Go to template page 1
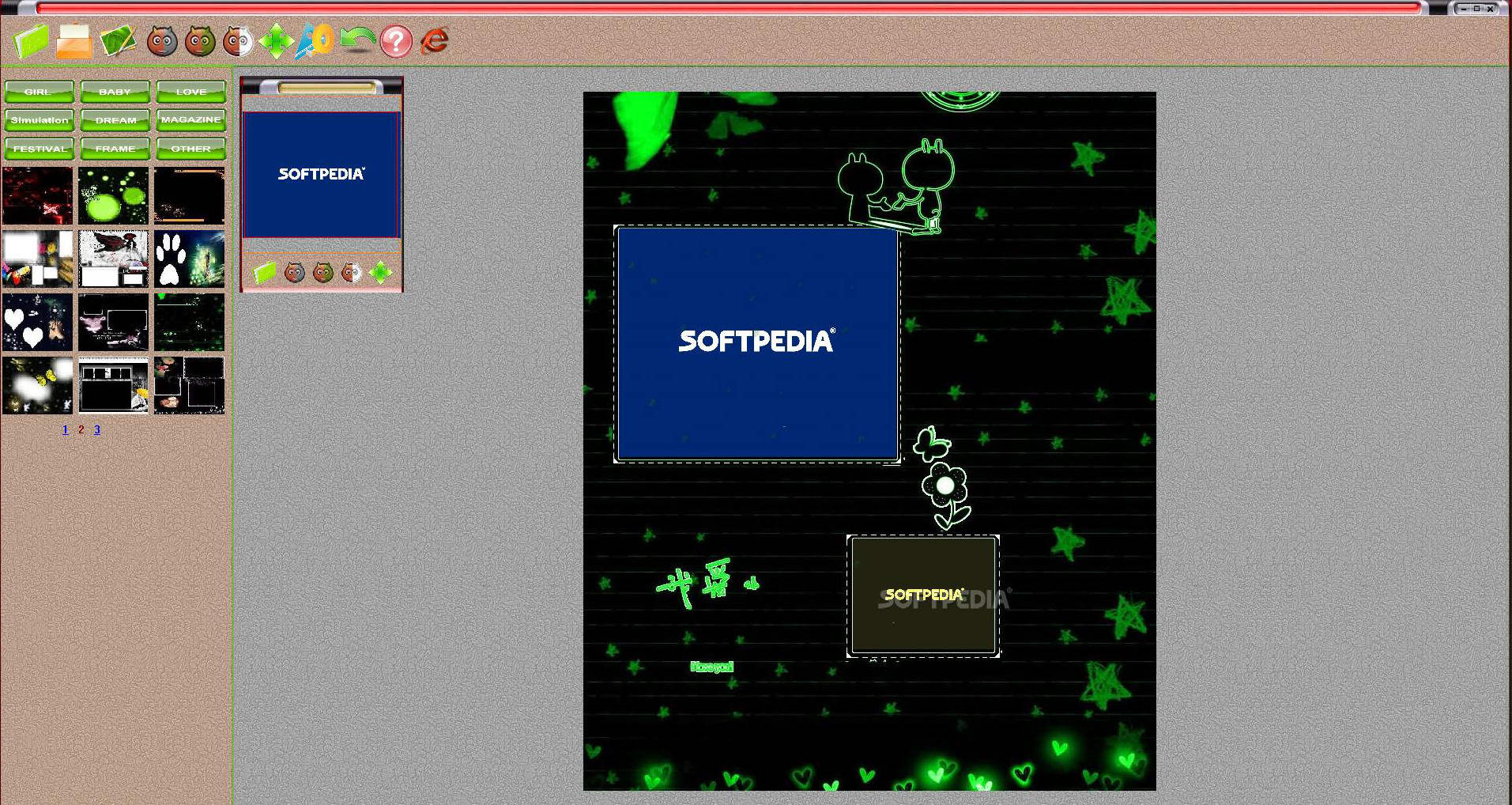This screenshot has width=1512, height=805. pos(66,429)
